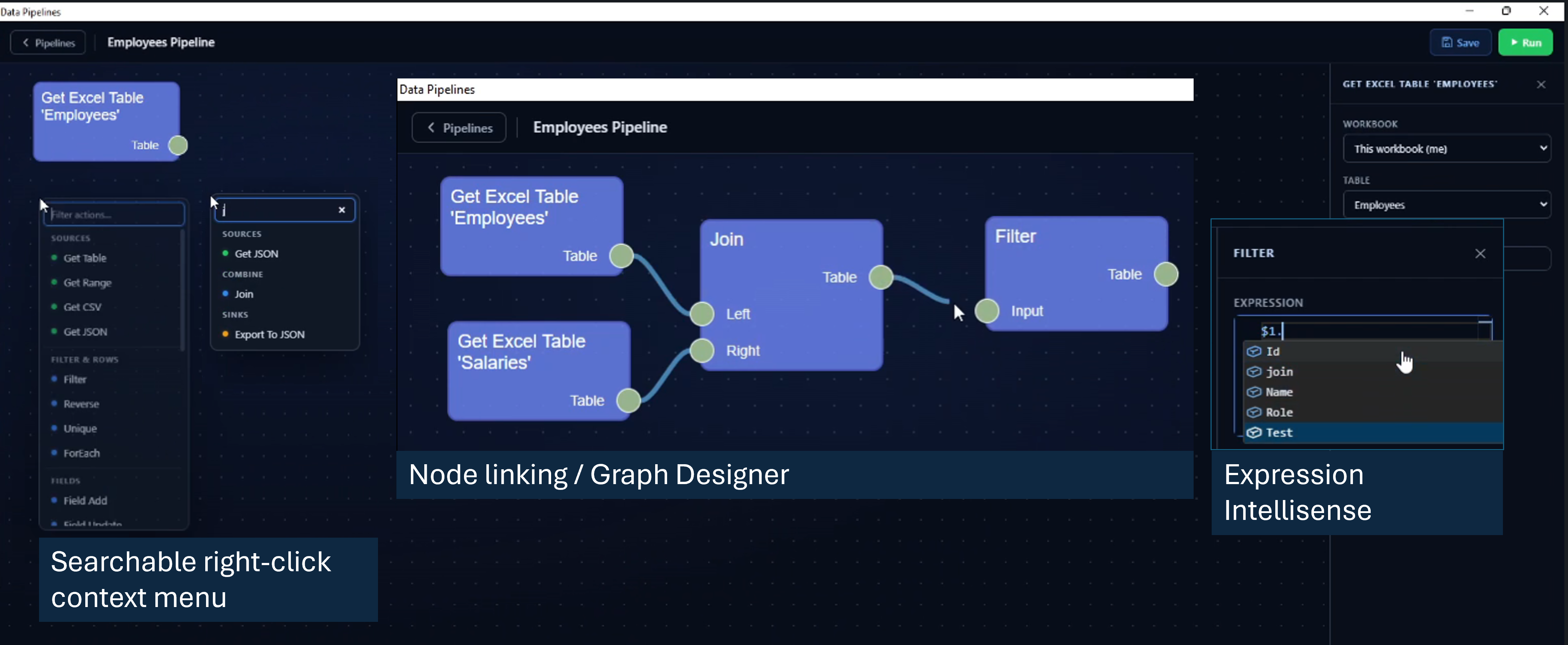Select Filter action under Filter & Rows
This screenshot has width=1568, height=645.
point(75,380)
